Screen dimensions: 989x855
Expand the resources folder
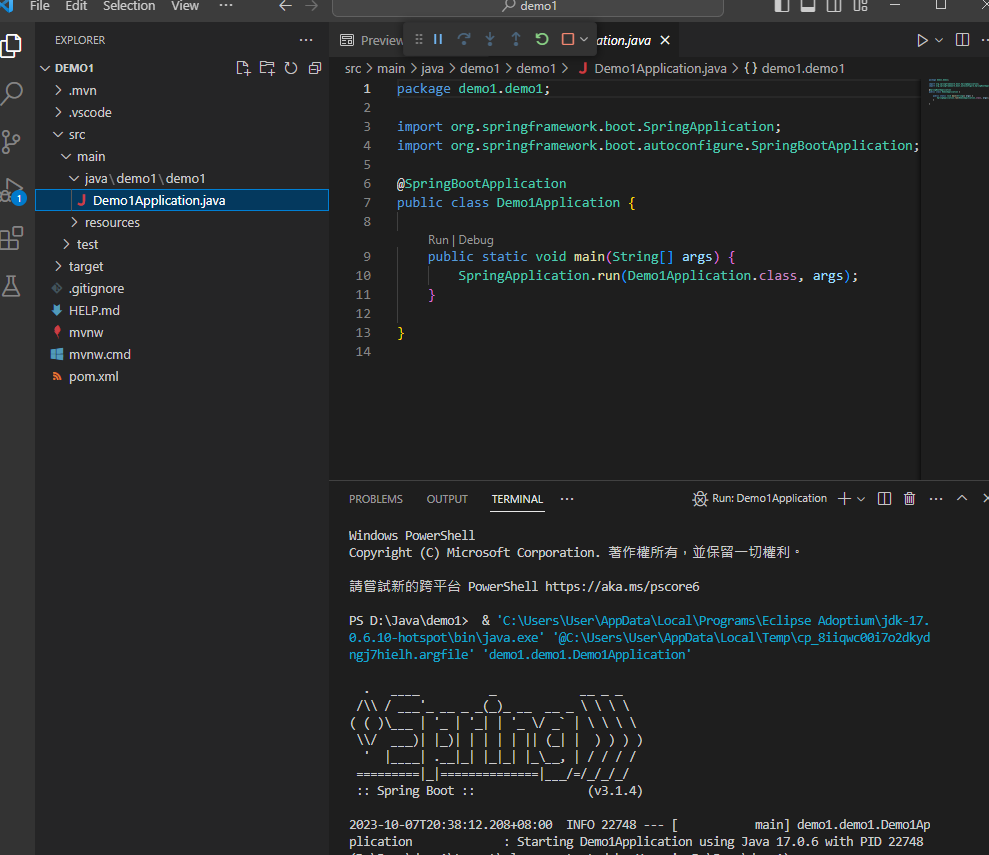pos(111,222)
